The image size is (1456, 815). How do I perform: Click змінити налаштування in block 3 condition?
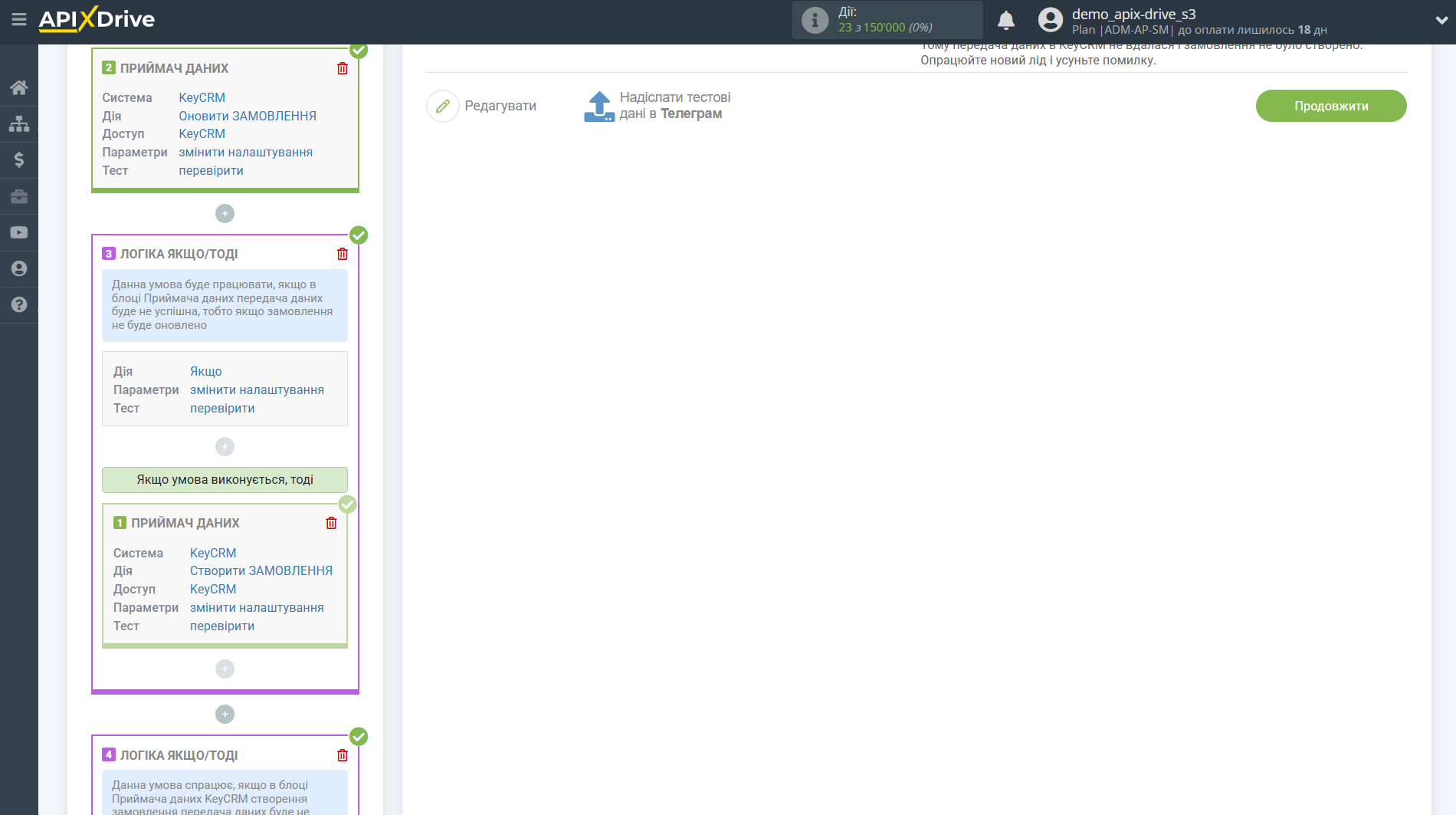pyautogui.click(x=257, y=389)
